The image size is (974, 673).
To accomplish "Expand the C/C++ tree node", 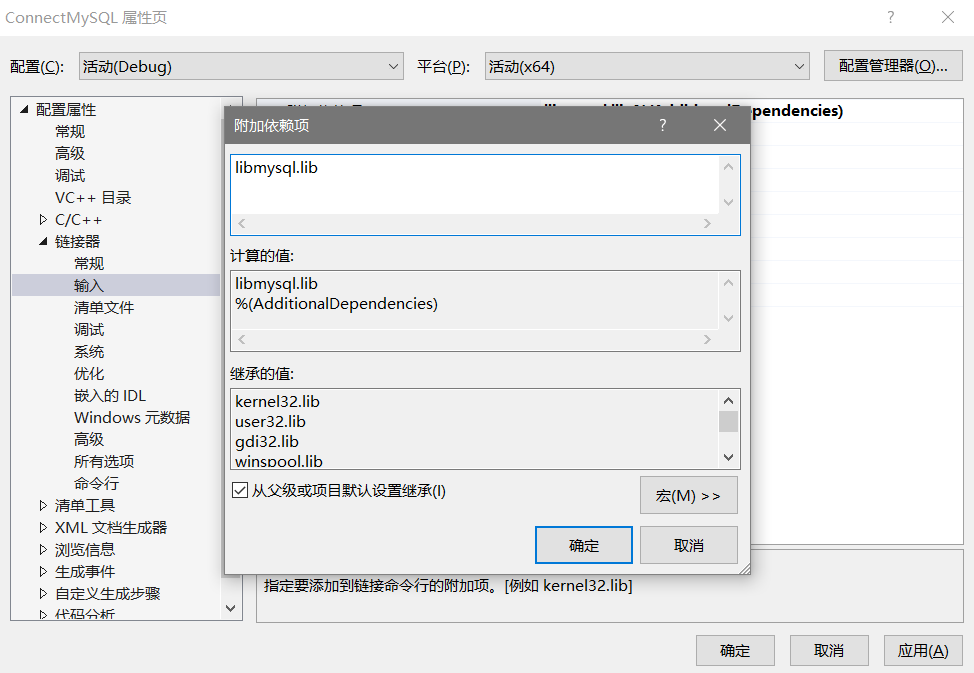I will pyautogui.click(x=43, y=219).
